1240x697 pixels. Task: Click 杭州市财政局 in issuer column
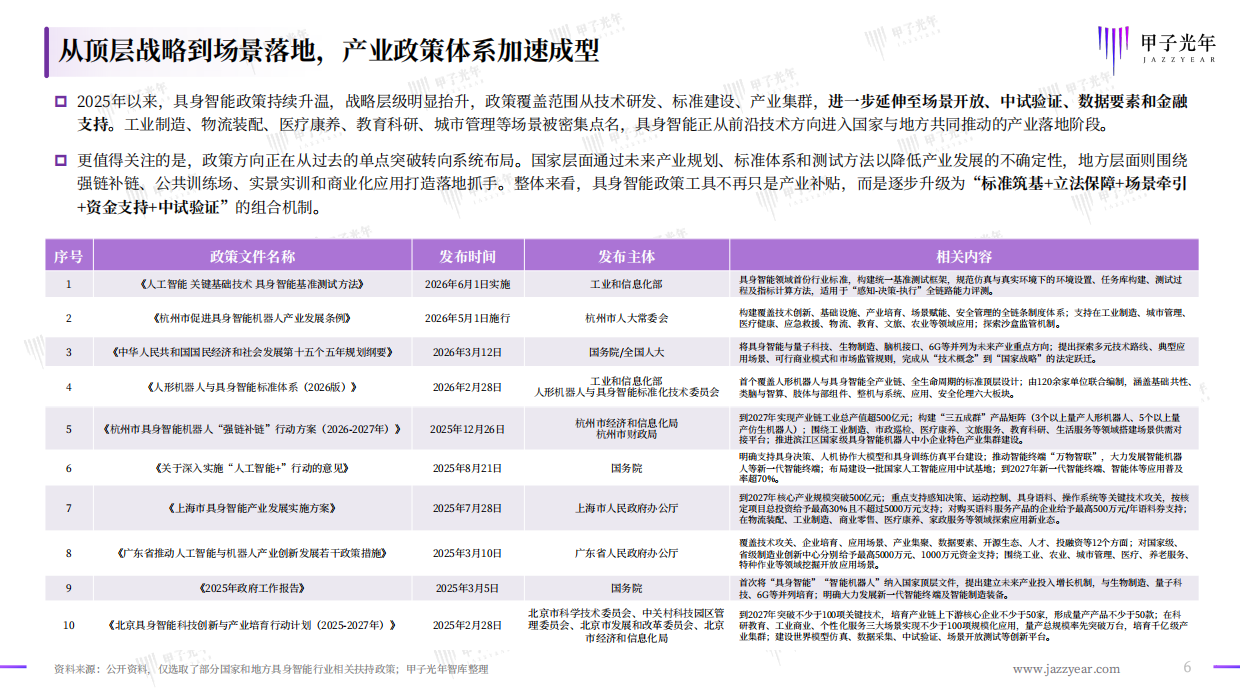(627, 435)
